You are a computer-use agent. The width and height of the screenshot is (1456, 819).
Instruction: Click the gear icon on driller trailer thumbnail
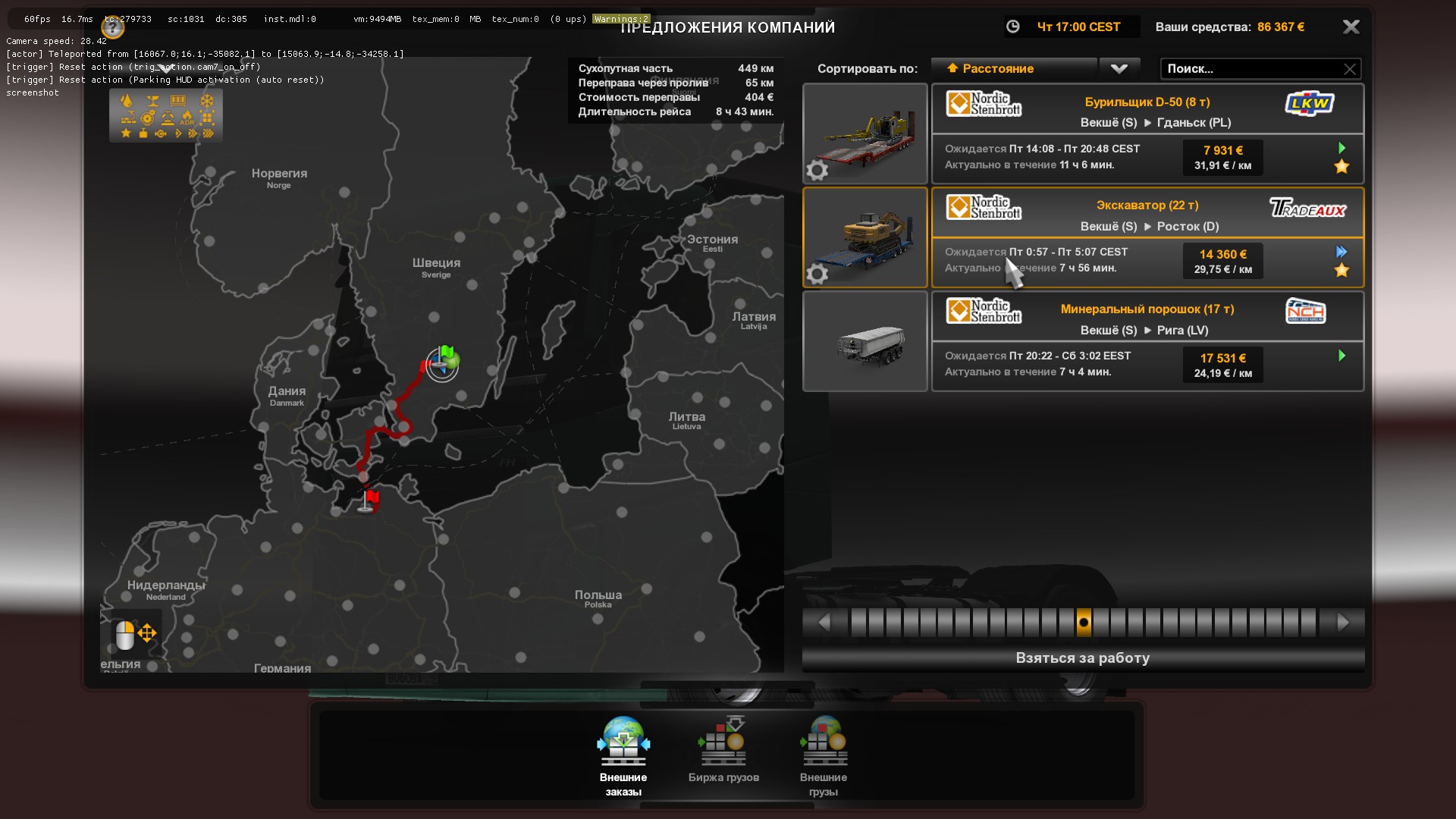point(817,170)
